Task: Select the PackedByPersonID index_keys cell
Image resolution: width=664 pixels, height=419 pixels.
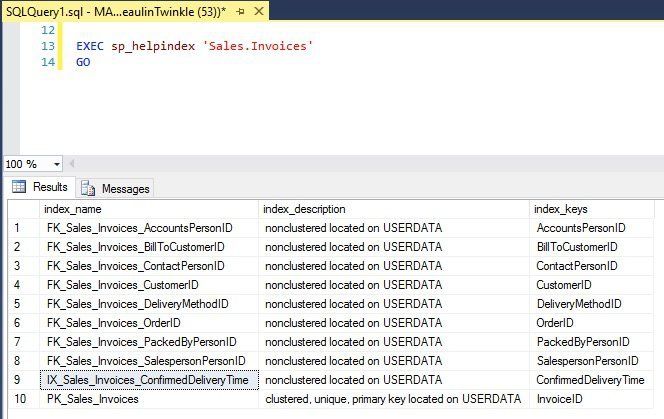Action: (592, 342)
